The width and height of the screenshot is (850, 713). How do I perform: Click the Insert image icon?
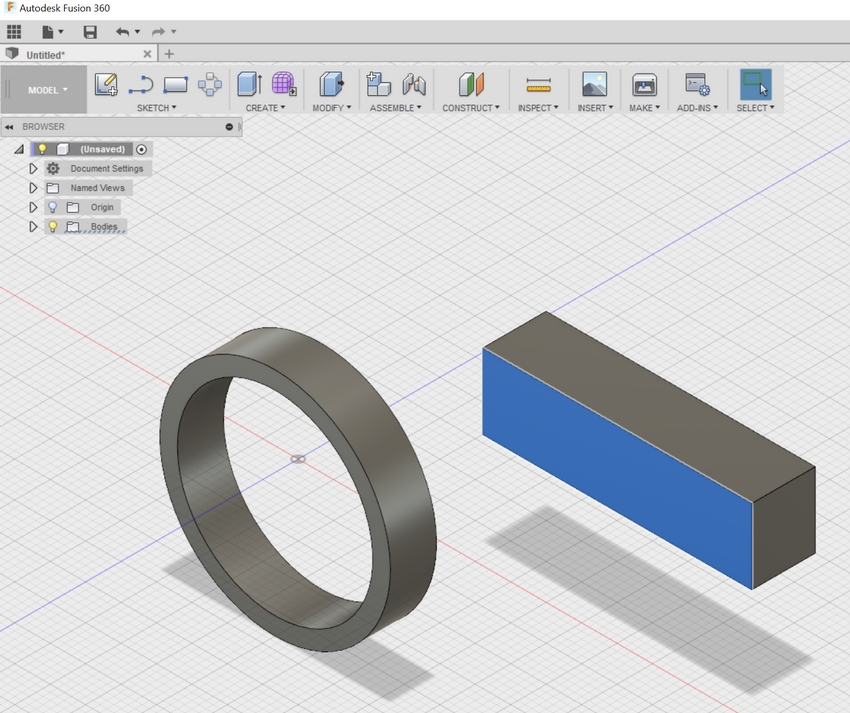tap(594, 85)
